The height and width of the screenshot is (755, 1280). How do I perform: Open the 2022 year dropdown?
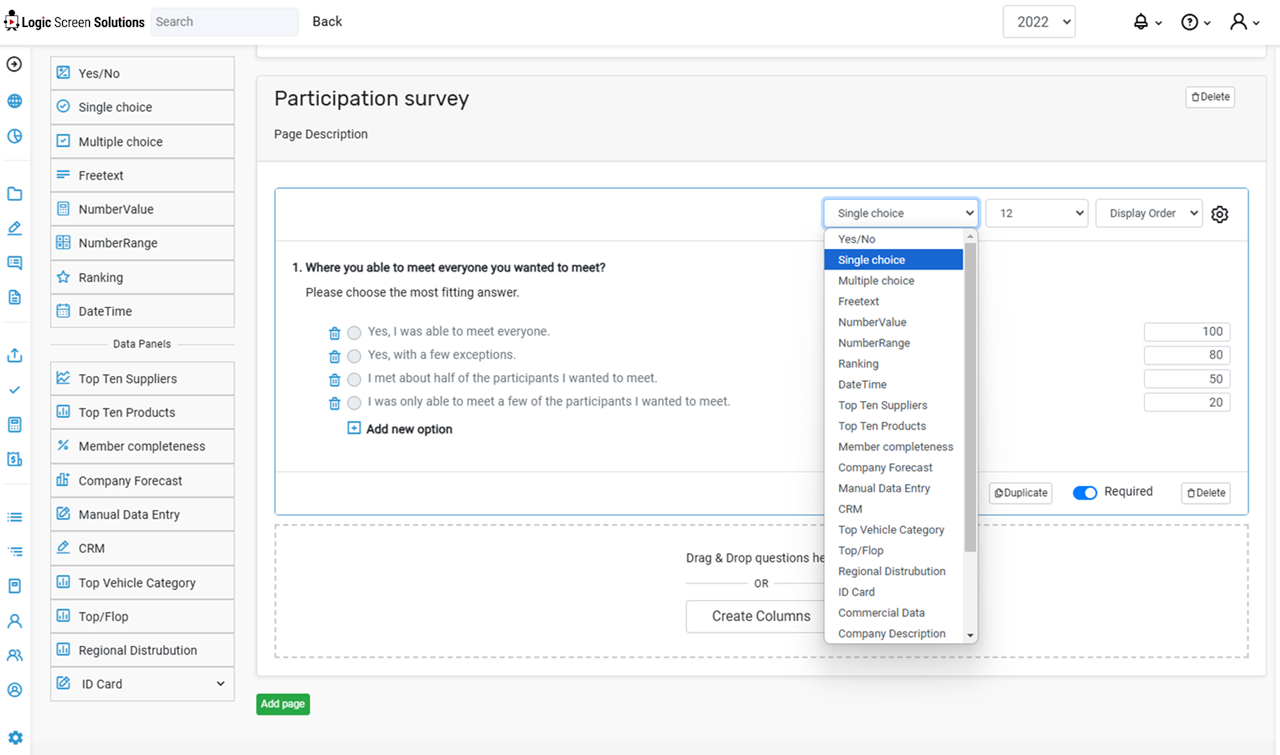[x=1039, y=22]
